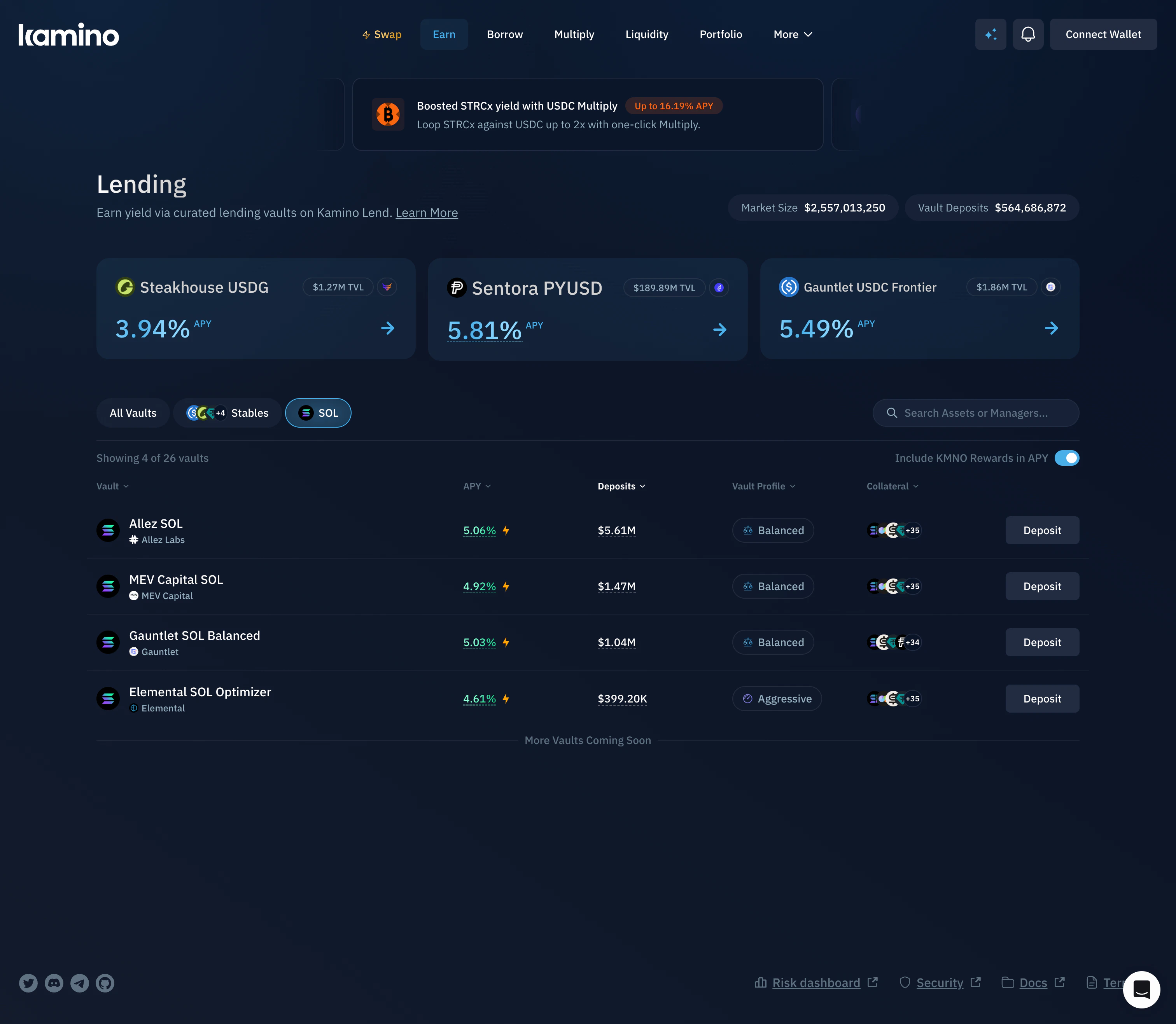1176x1024 pixels.
Task: Click the Kamino logo
Action: [68, 34]
